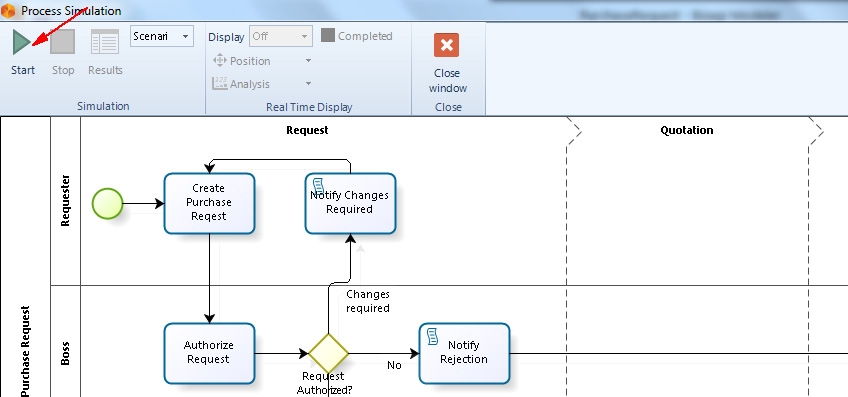Select the Requester lane label
The width and height of the screenshot is (848, 397).
[x=65, y=200]
